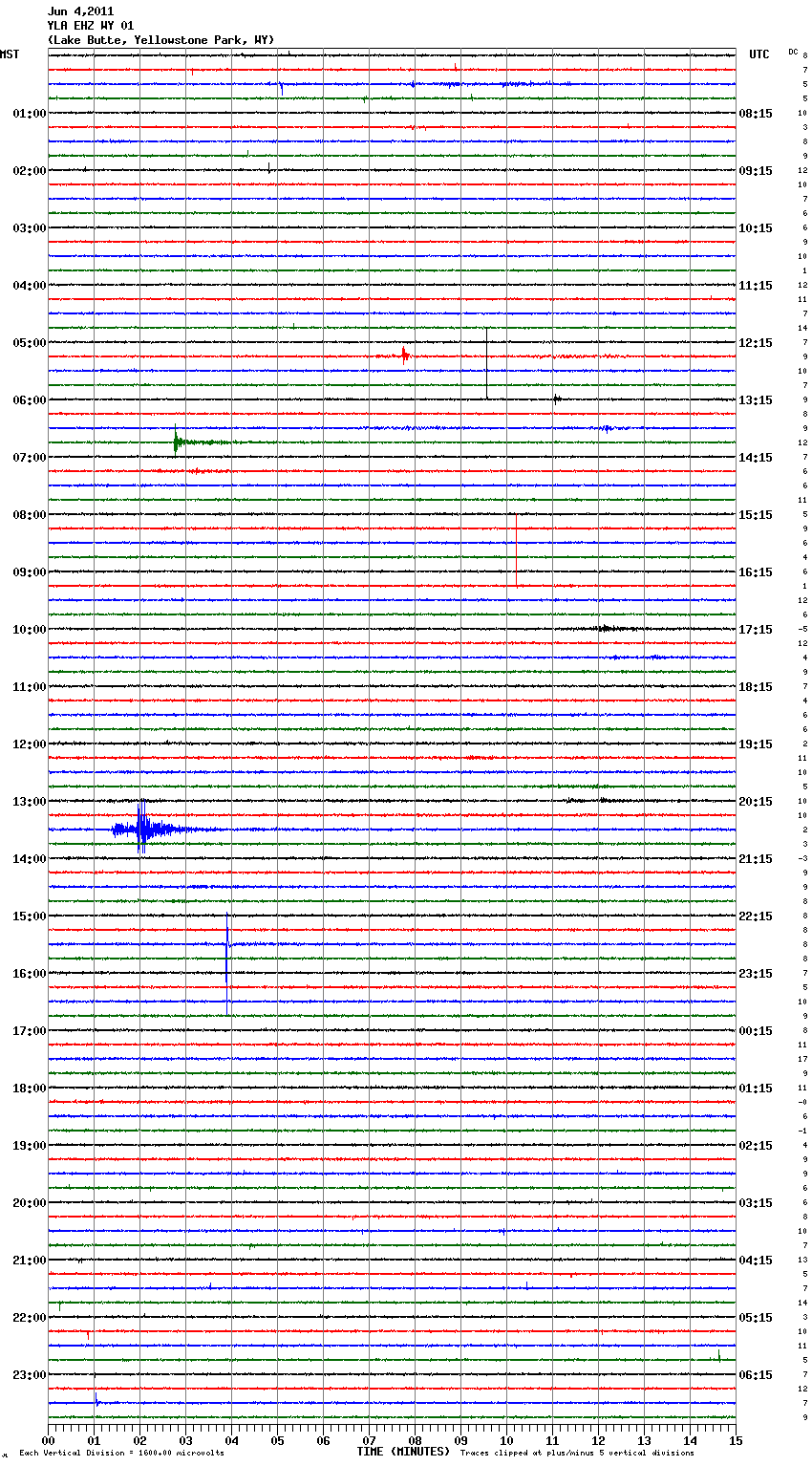Click the blue vertical spike after 15:00
Viewport: 812px width, 1466px height.
[227, 963]
